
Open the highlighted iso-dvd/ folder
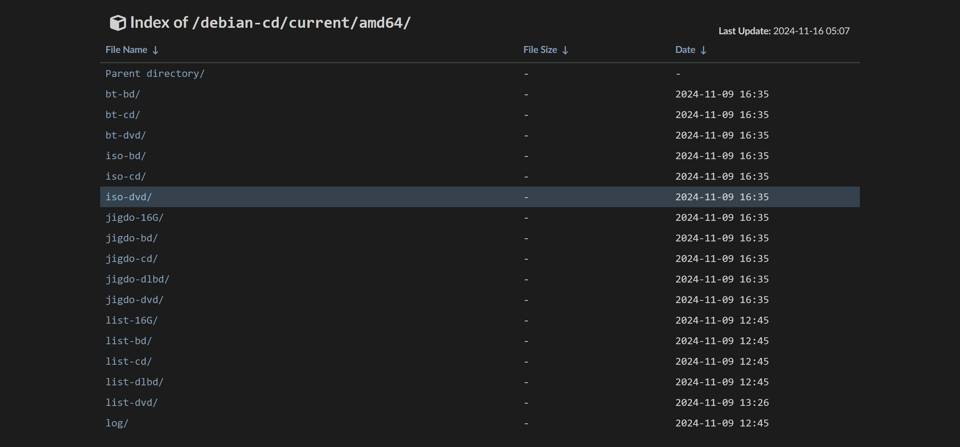point(128,197)
